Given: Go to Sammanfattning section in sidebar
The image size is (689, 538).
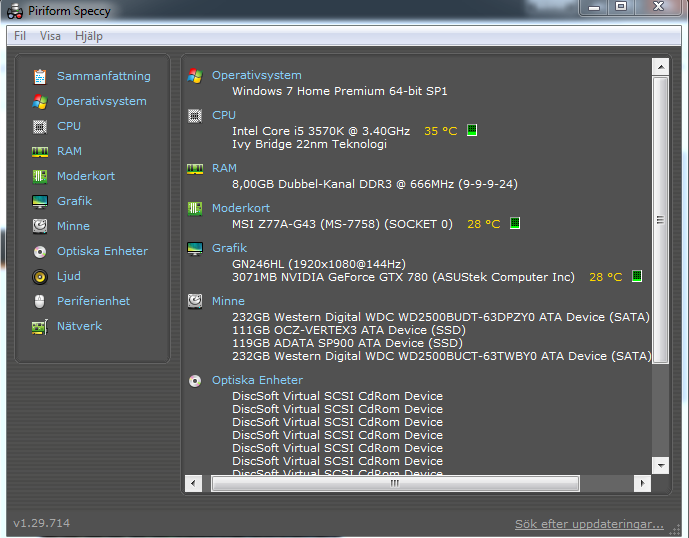Looking at the screenshot, I should point(104,76).
